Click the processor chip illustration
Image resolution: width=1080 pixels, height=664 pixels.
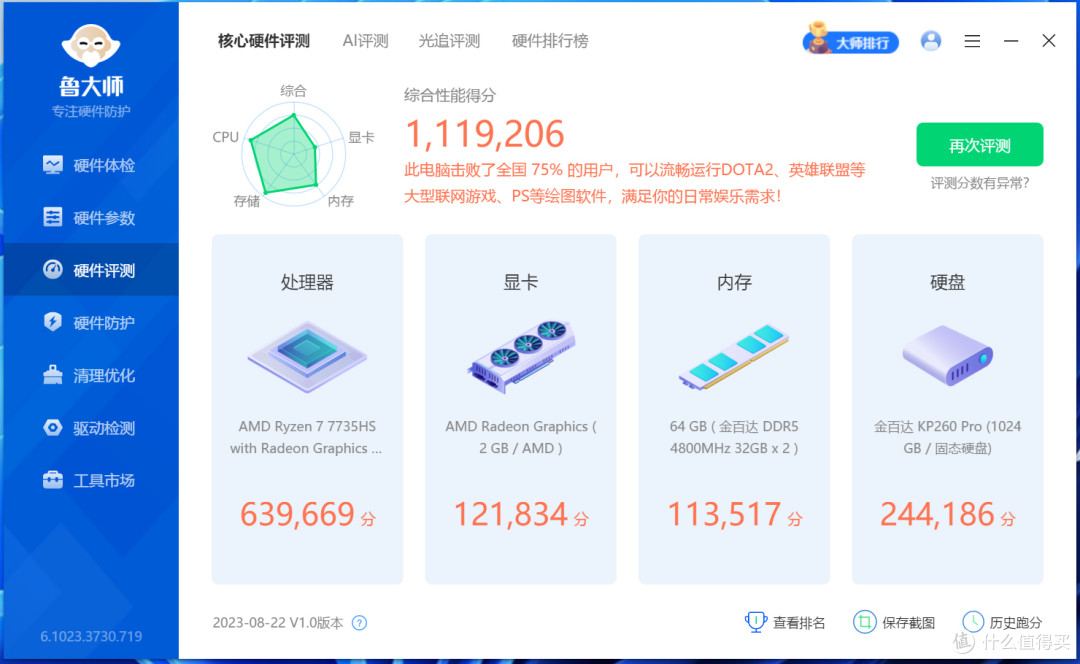[x=307, y=357]
